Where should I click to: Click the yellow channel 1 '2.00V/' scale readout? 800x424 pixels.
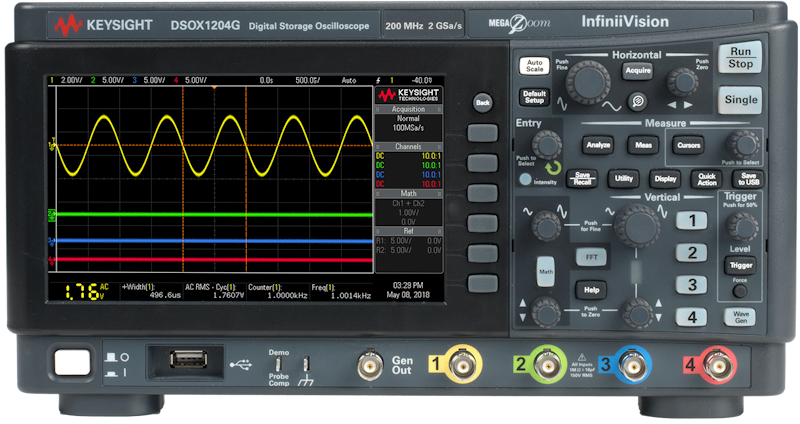coord(71,80)
